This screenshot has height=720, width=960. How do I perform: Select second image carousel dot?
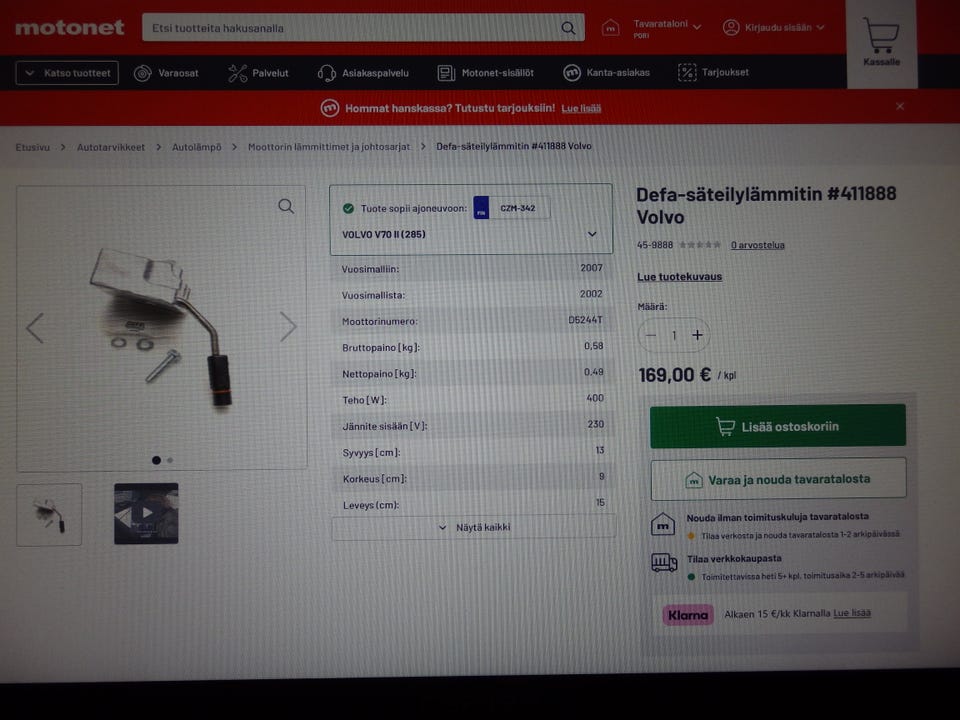[x=170, y=460]
